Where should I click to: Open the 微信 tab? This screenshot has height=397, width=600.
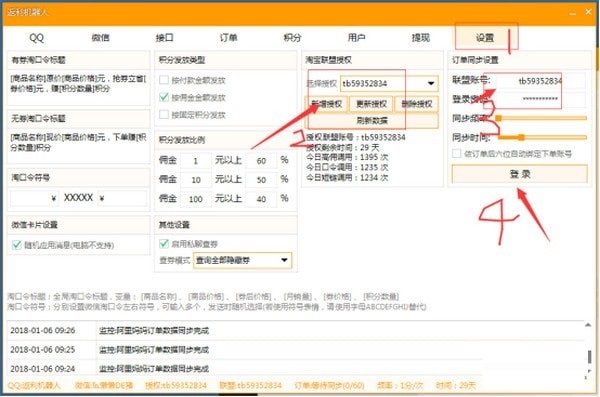click(101, 38)
